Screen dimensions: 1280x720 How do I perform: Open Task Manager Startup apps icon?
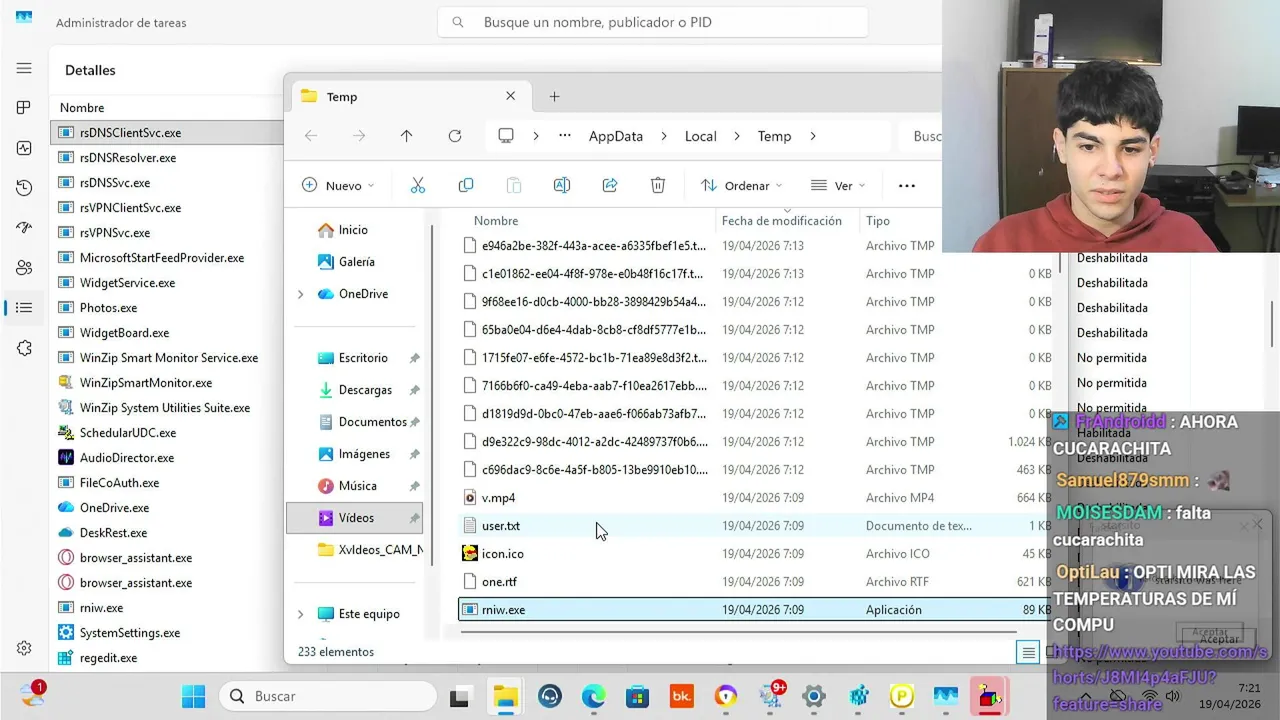(x=24, y=228)
